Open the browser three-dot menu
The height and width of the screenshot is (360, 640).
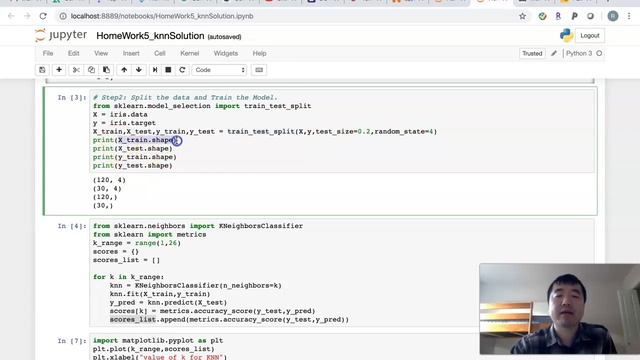[x=629, y=16]
